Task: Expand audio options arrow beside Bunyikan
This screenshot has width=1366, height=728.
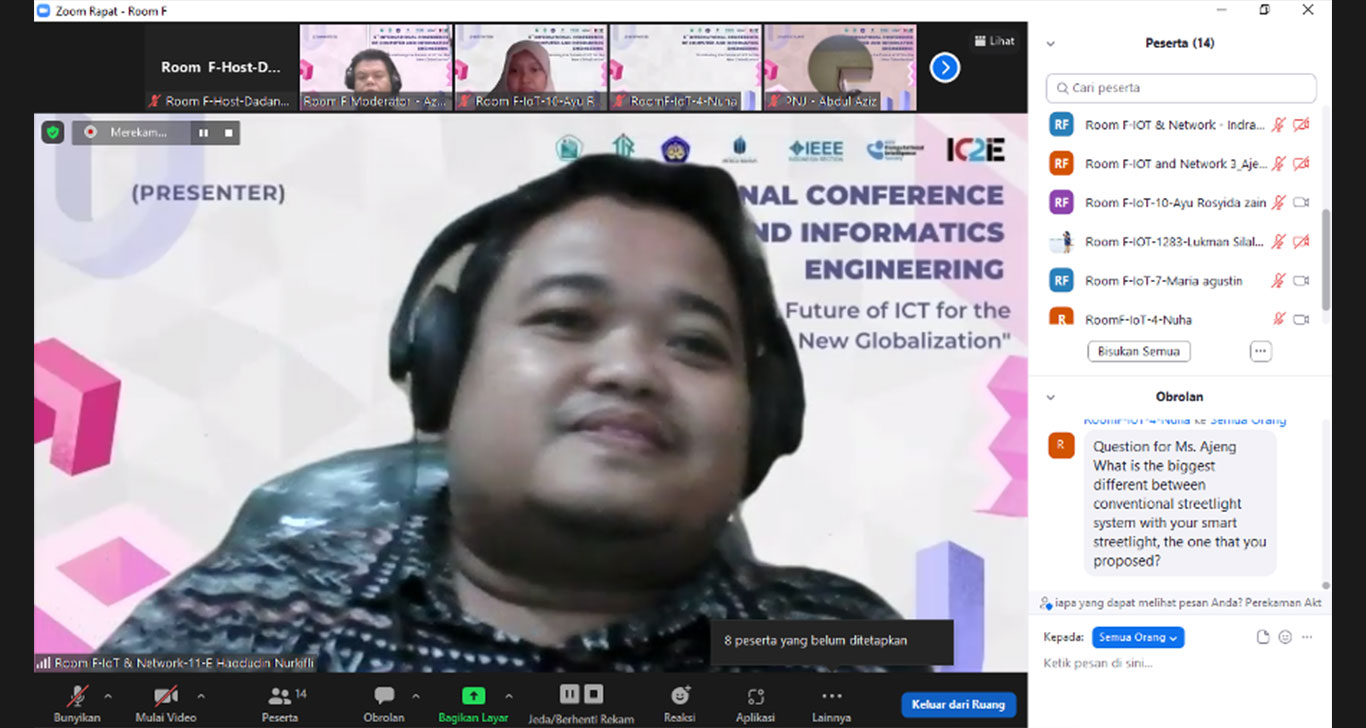Action: tap(108, 696)
